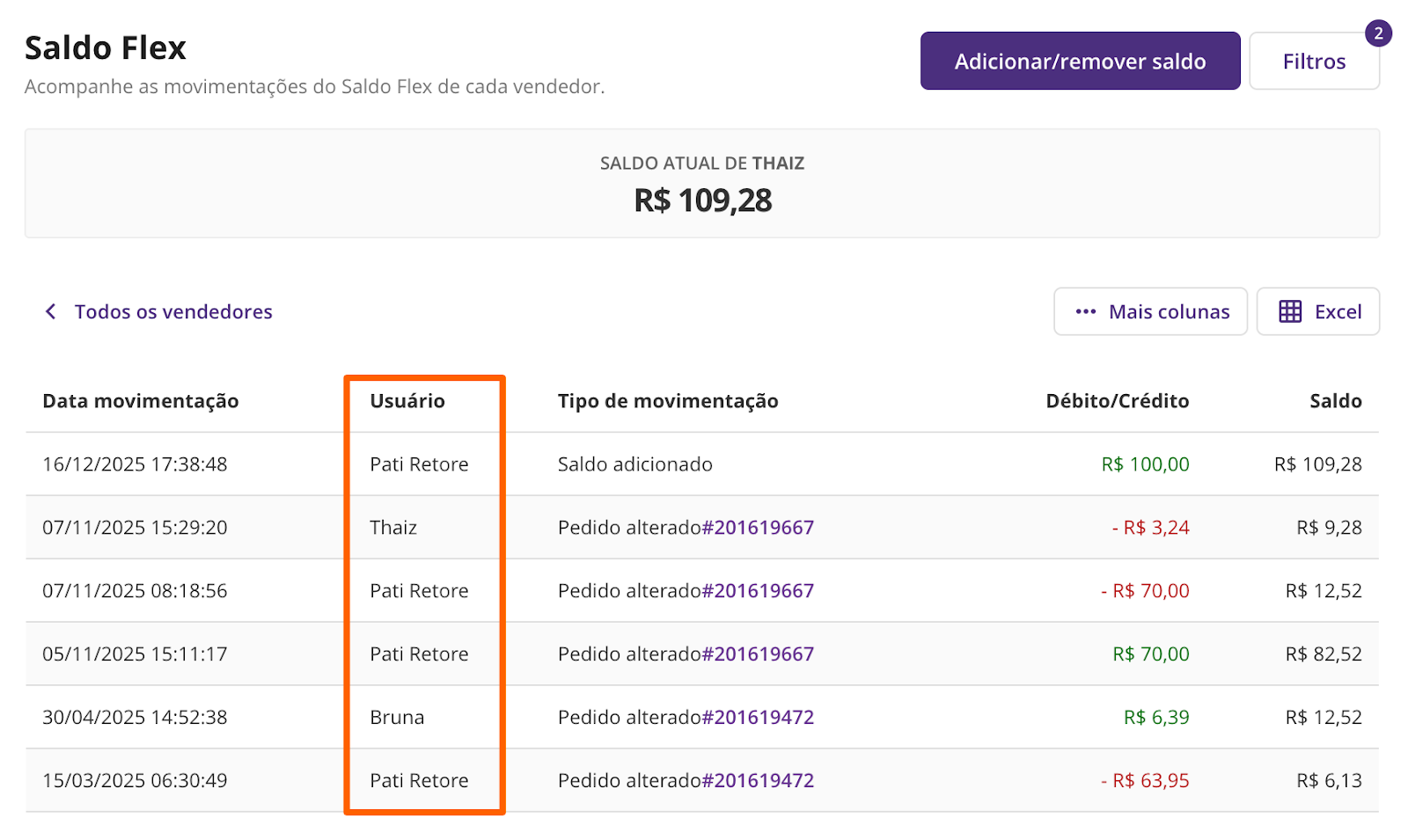Click the back chevron beside Todos os vendedores
1408x840 pixels.
point(51,311)
